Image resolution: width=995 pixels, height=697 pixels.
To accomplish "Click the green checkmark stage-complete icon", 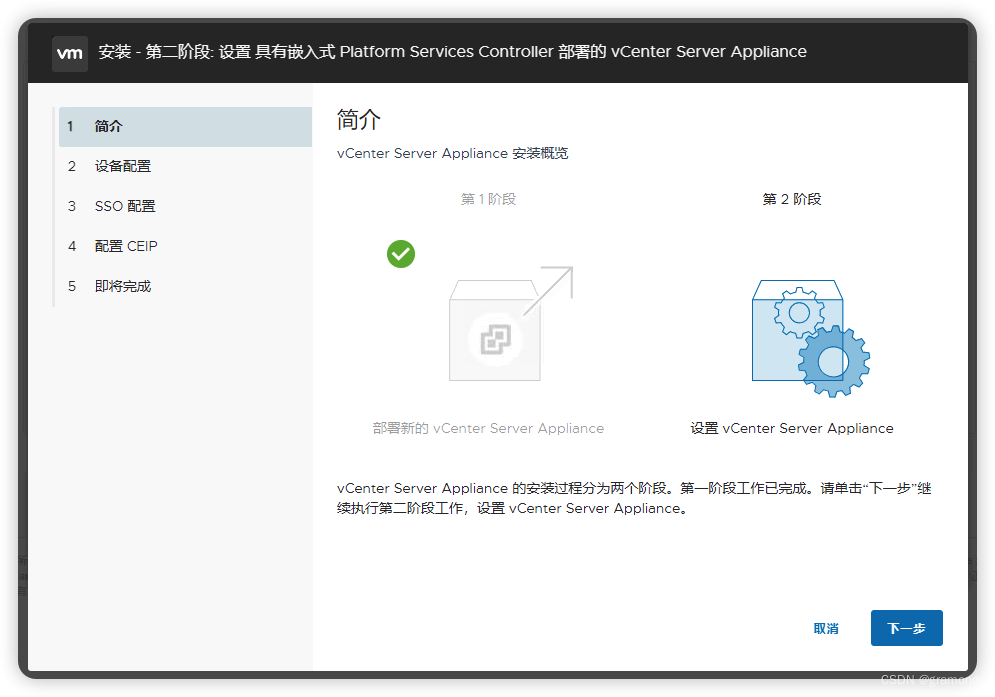I will click(401, 254).
